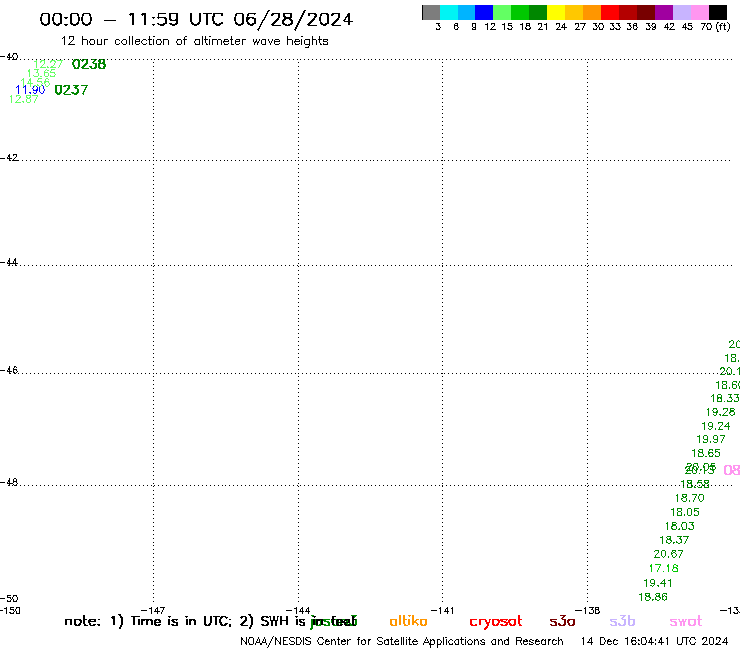
Task: Click the longitude axis label '-144'
Action: pos(298,610)
